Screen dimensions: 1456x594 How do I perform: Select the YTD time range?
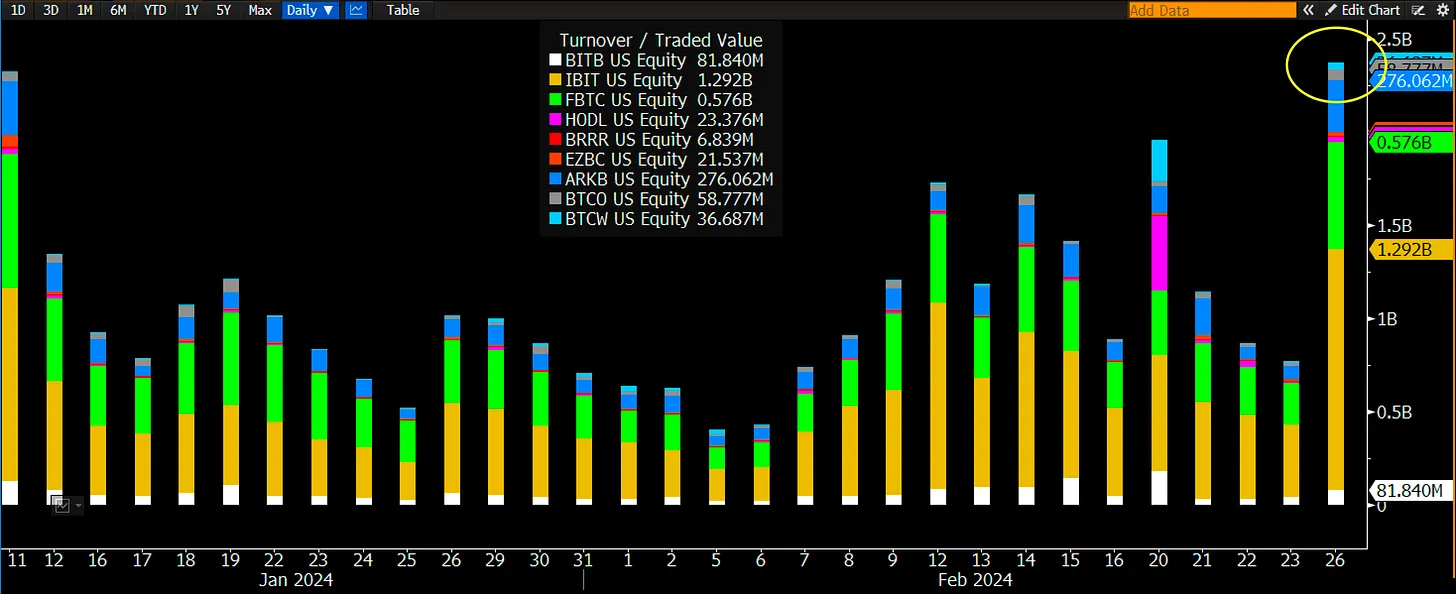coord(155,10)
